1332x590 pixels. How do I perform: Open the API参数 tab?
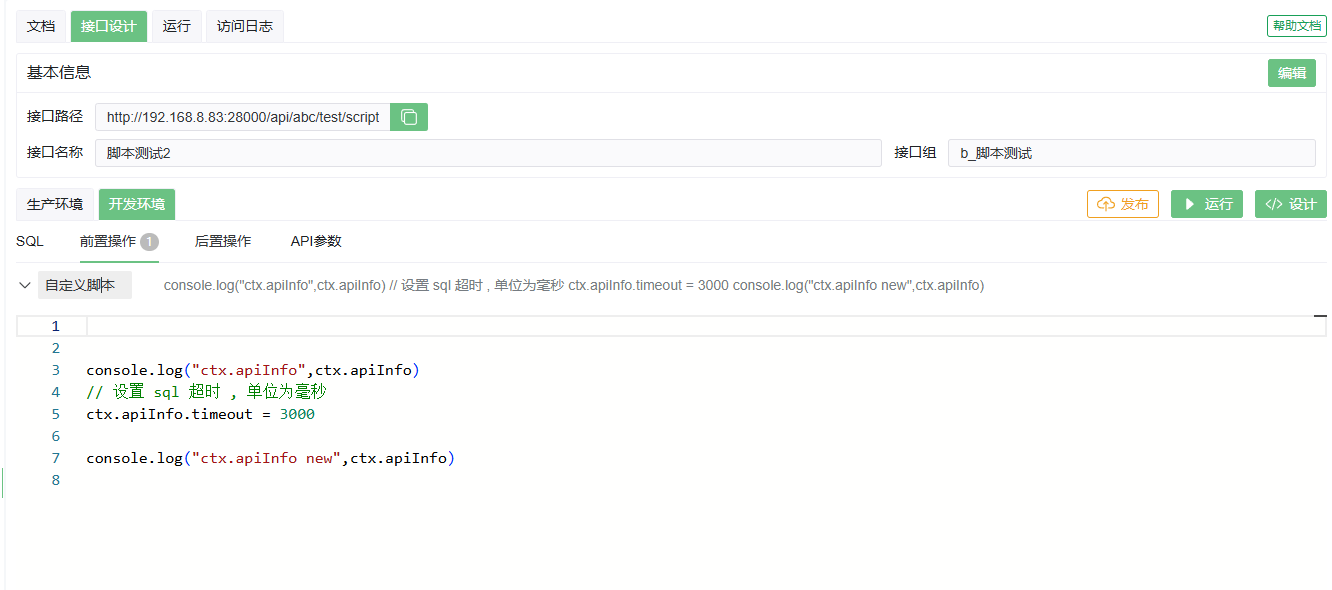click(x=316, y=241)
